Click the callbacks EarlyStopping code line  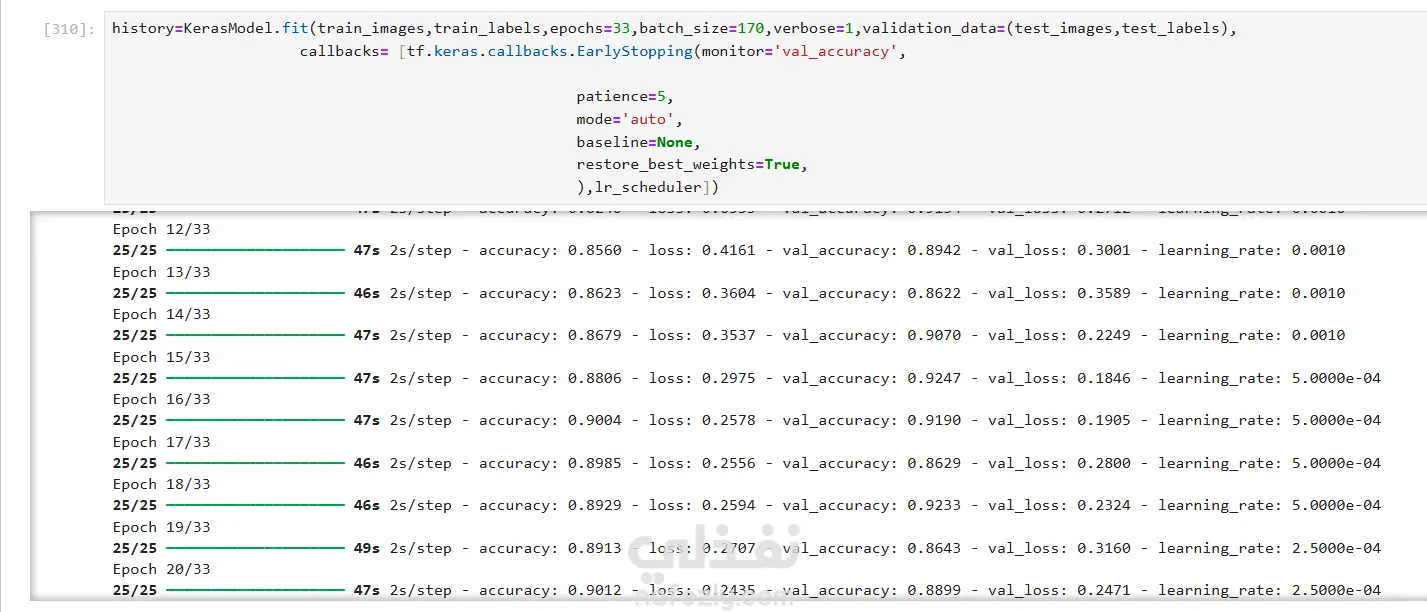603,51
